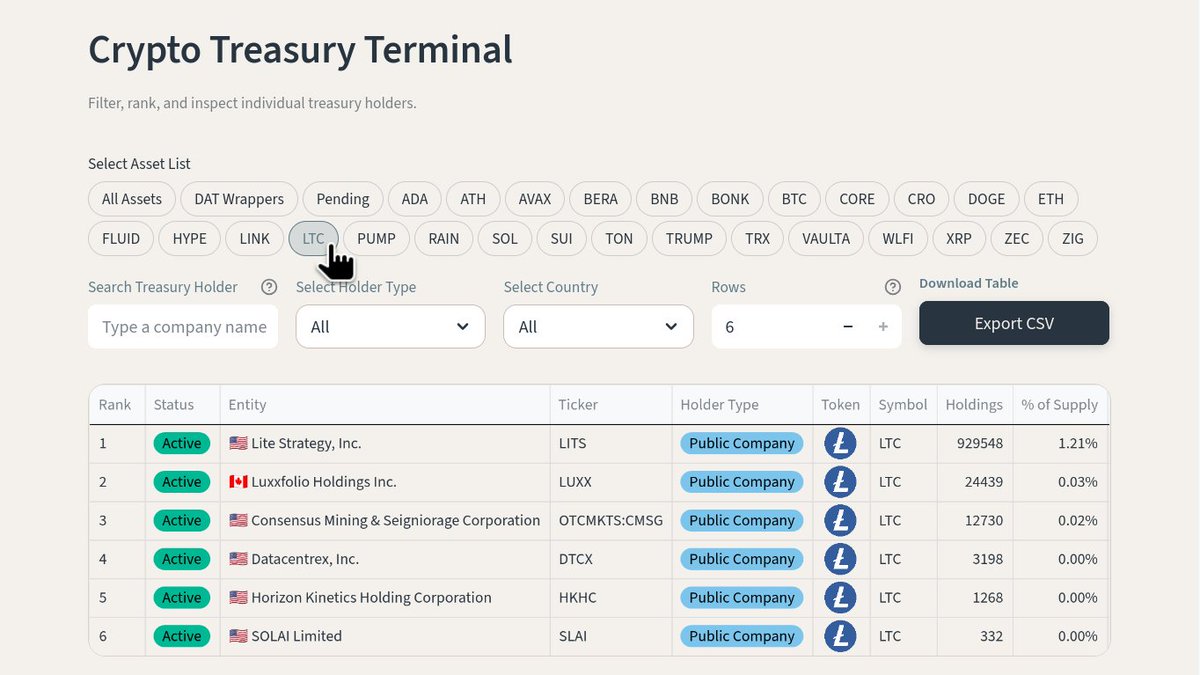Select the HYPE asset chip

pyautogui.click(x=190, y=239)
